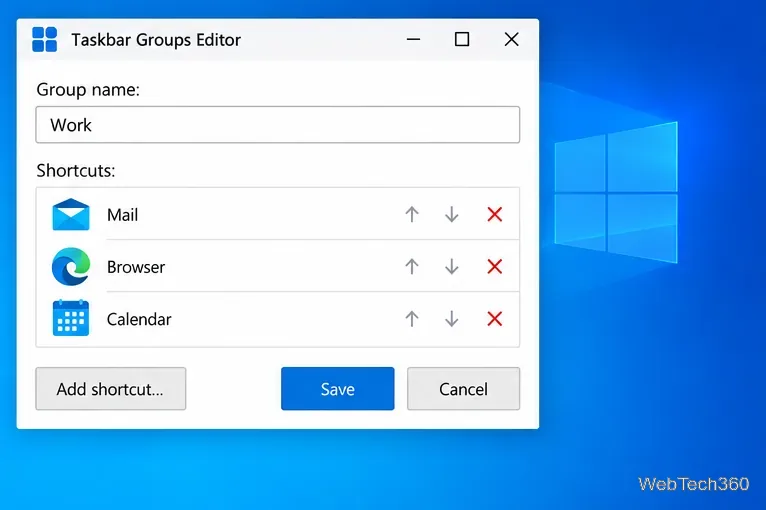Move the Calendar shortcut down

(452, 319)
